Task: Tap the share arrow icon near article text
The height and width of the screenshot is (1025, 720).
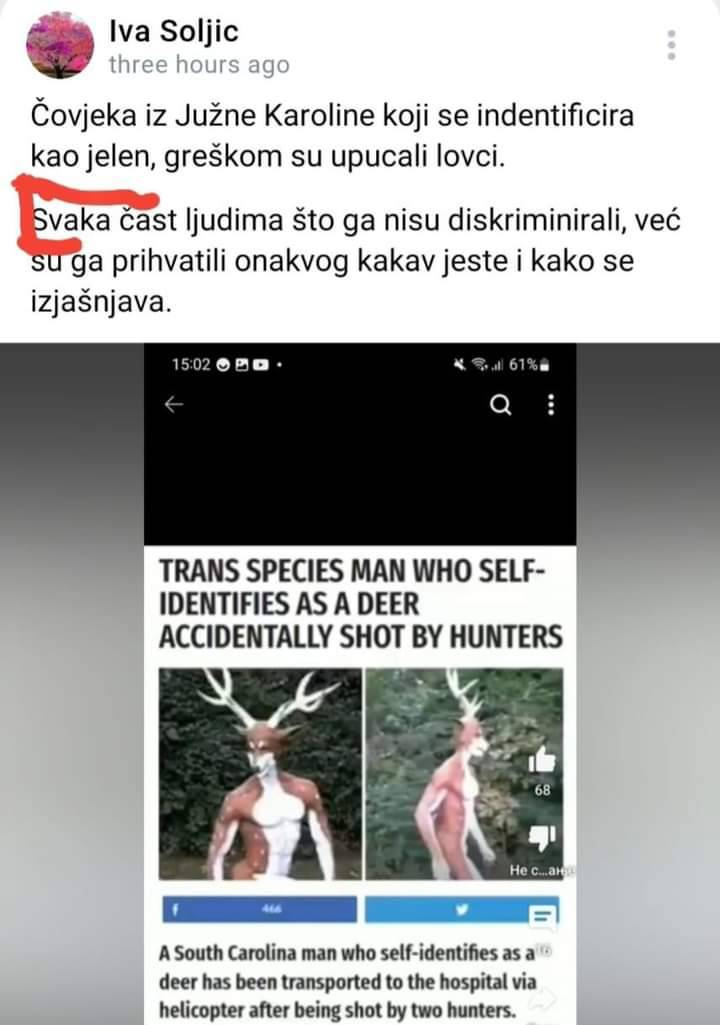Action: (x=544, y=998)
